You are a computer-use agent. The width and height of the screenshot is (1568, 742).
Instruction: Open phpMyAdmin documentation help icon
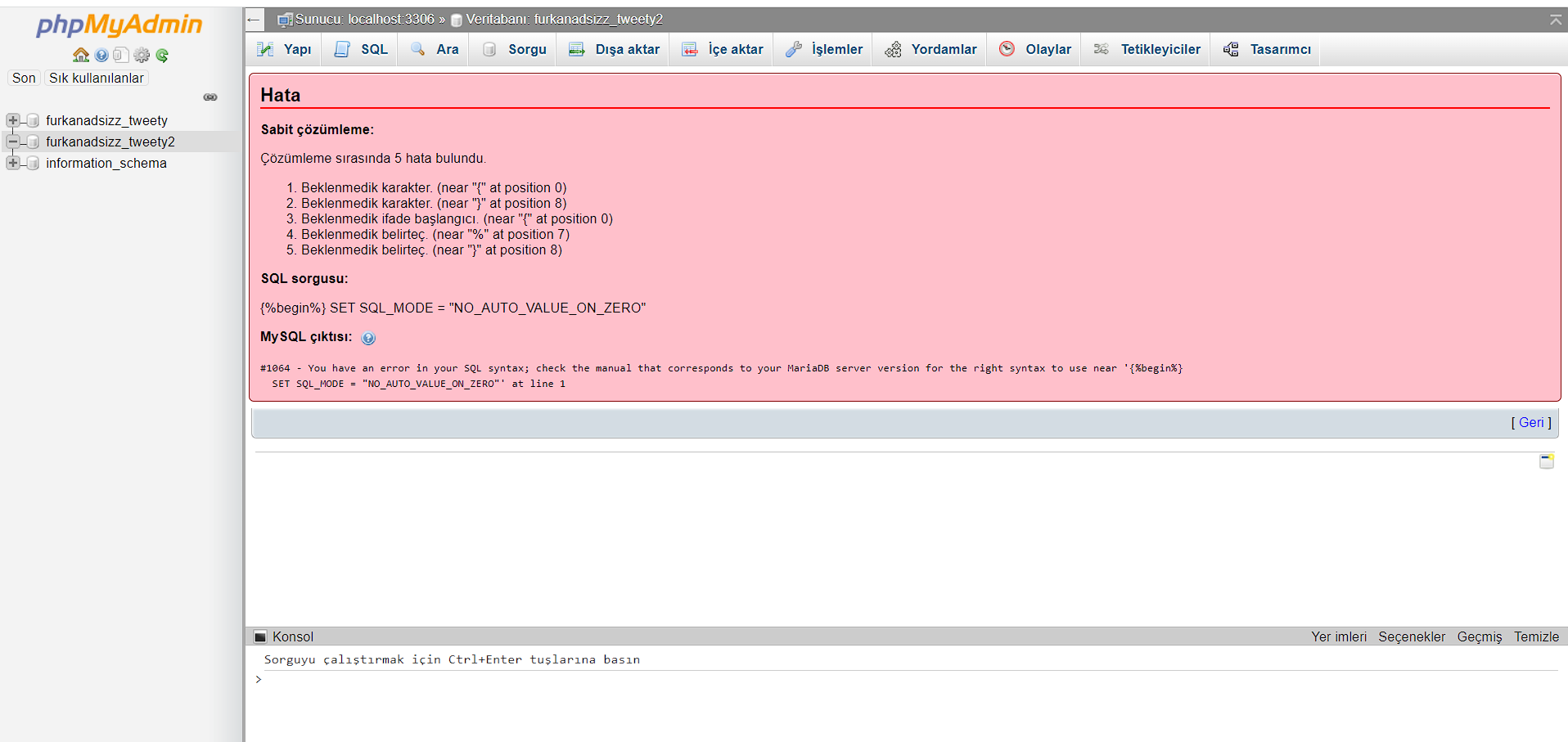point(101,55)
